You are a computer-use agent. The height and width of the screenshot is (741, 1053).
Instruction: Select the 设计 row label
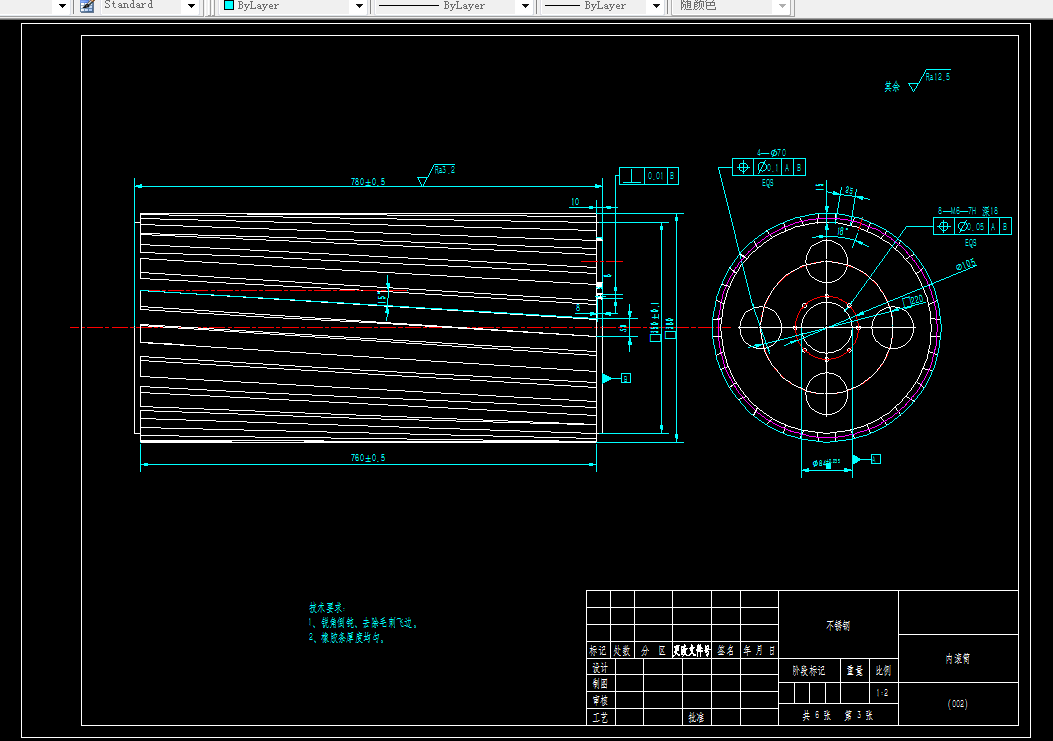point(600,668)
